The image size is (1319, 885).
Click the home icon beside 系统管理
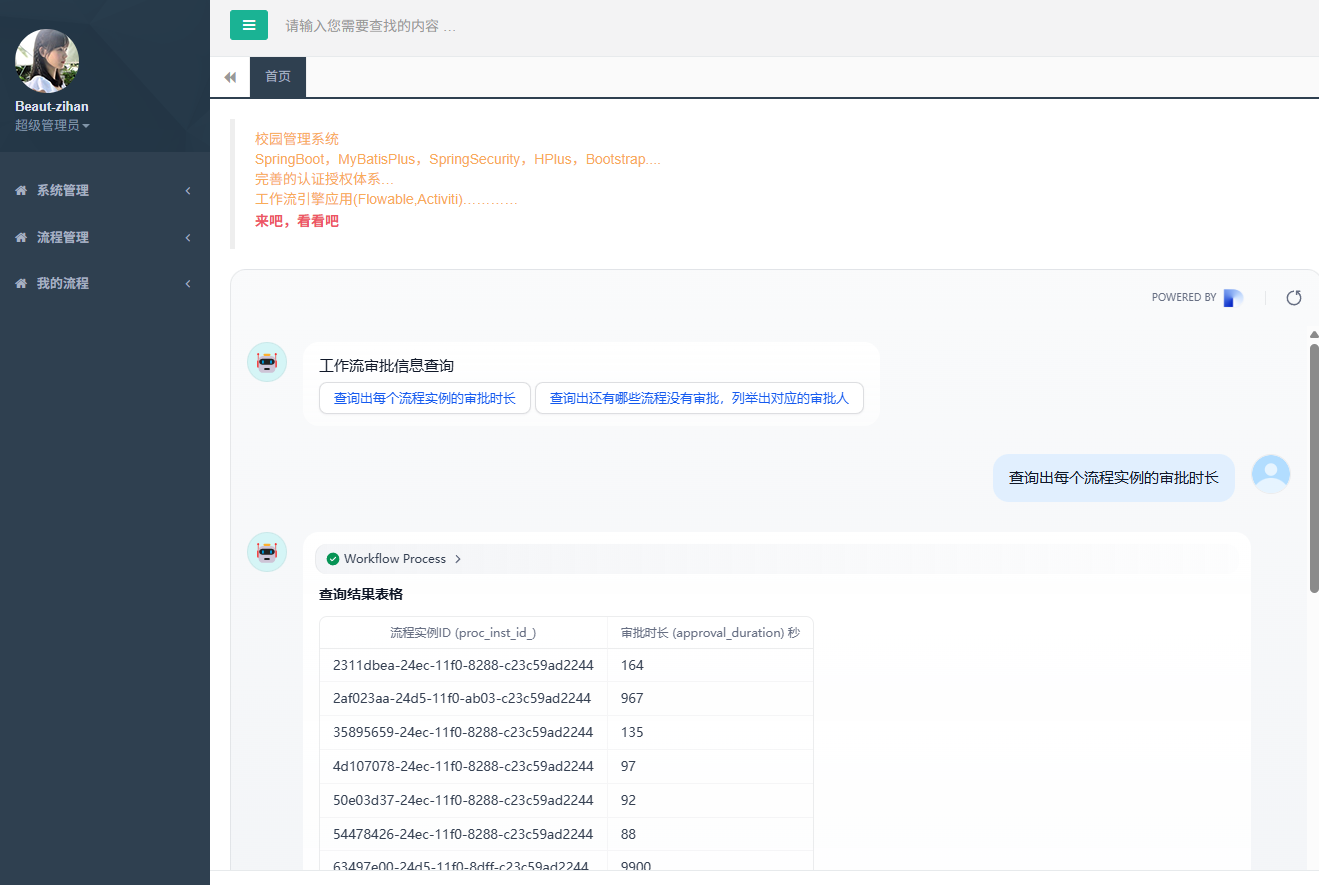click(21, 191)
